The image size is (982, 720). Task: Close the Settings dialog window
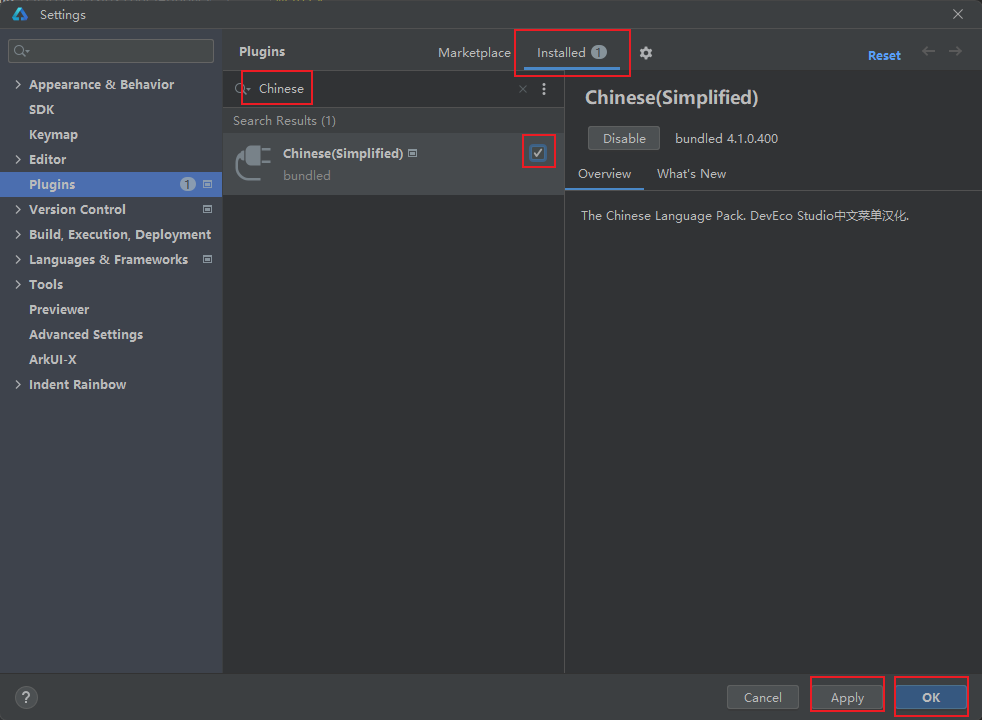[x=958, y=14]
